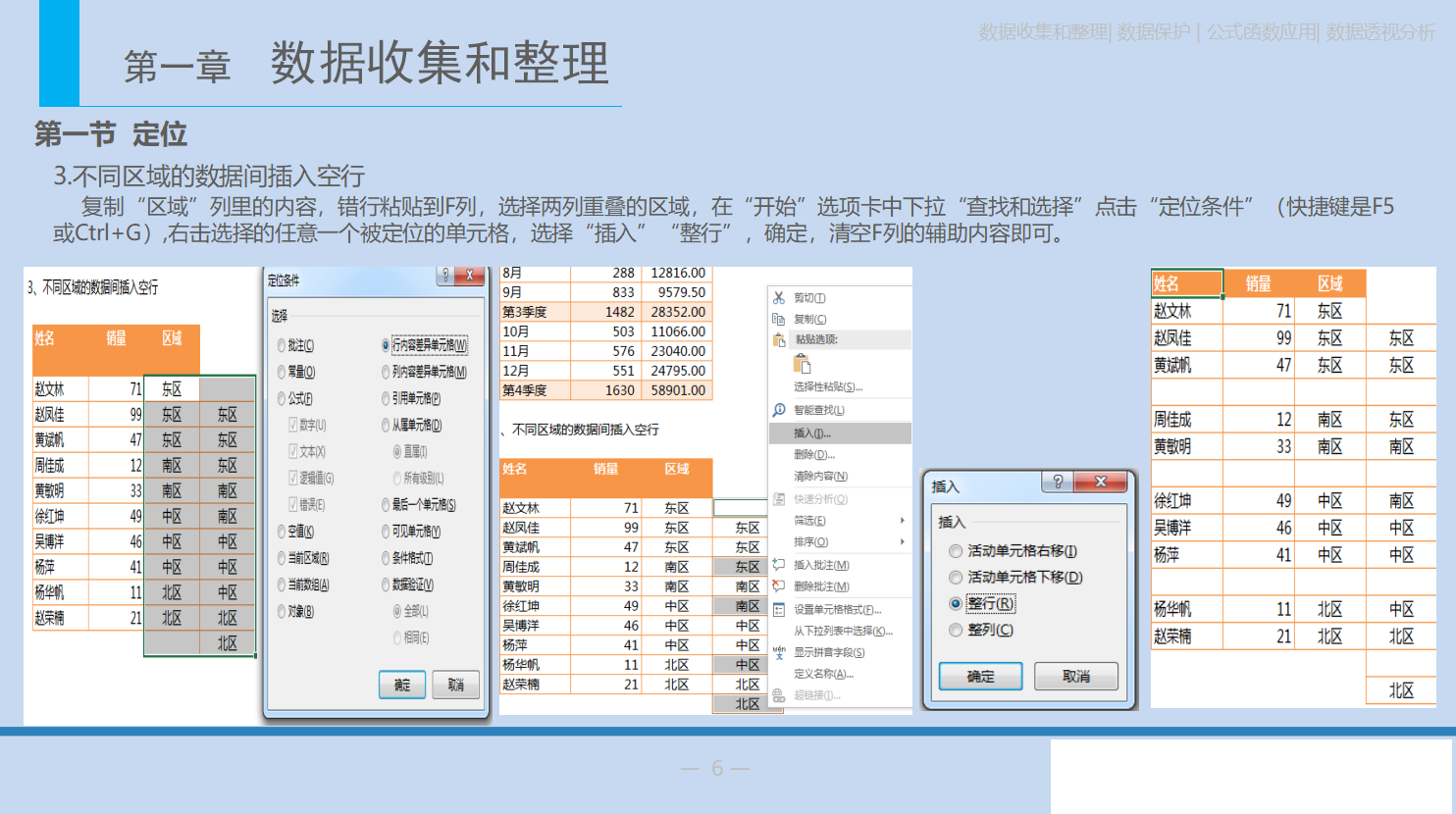Choose 剪切(T) from the context menu

click(809, 298)
